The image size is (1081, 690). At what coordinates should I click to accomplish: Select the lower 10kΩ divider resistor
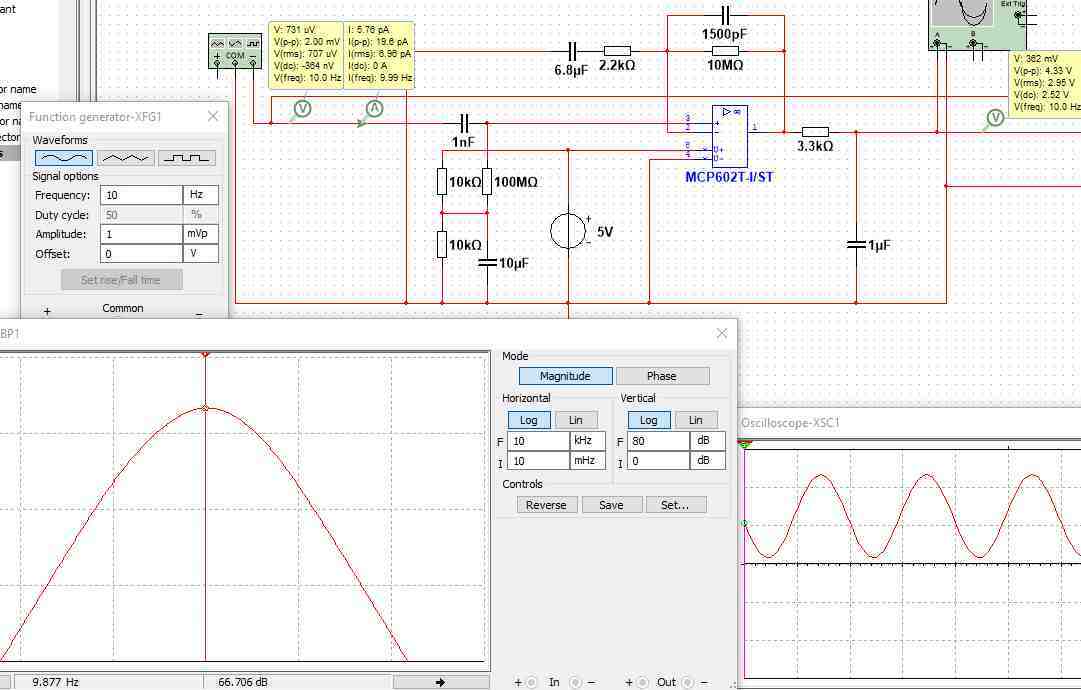442,245
